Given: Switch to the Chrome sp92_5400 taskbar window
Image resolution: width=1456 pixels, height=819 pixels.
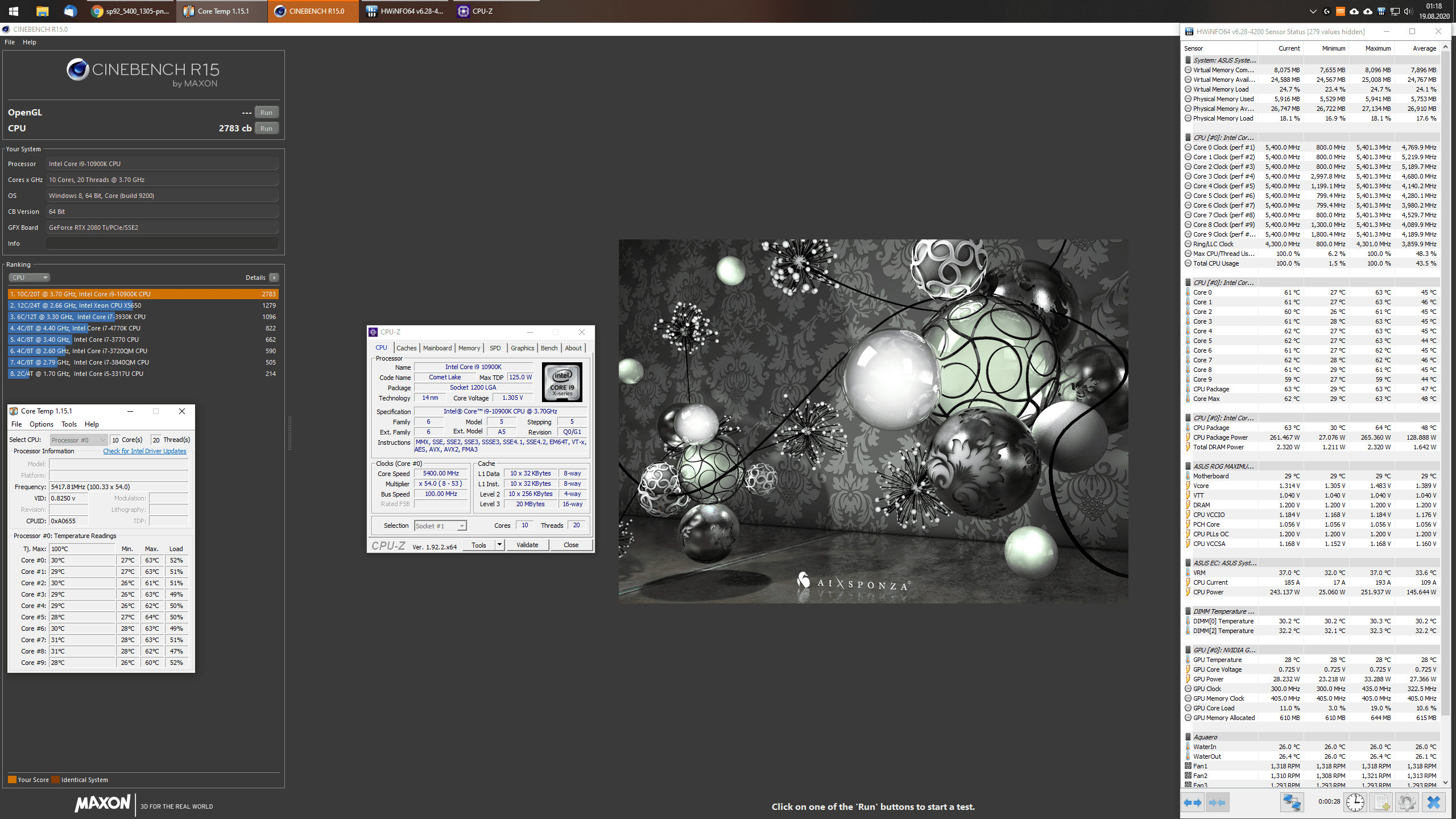Looking at the screenshot, I should point(130,11).
